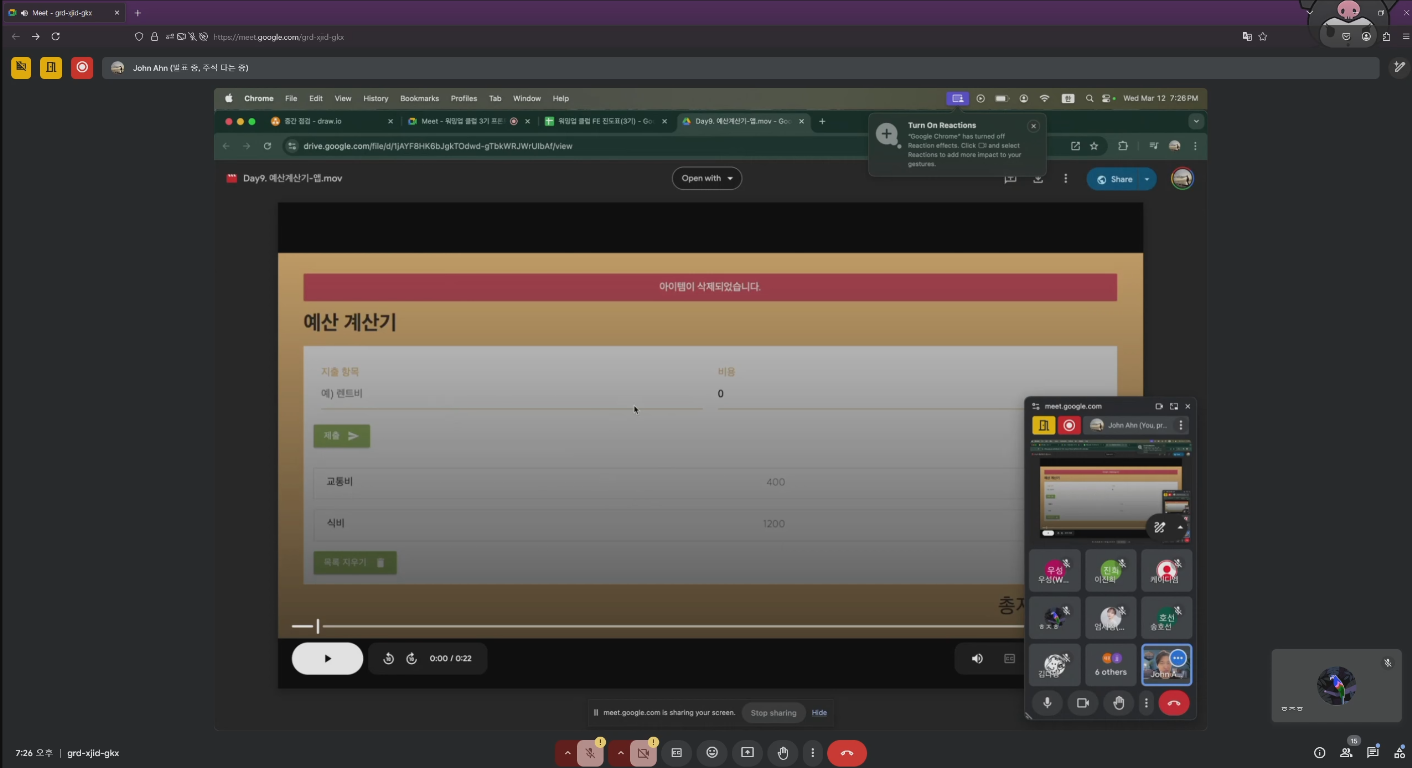1412x768 pixels.
Task: Raise hand in bottom Meet toolbar
Action: coord(783,753)
